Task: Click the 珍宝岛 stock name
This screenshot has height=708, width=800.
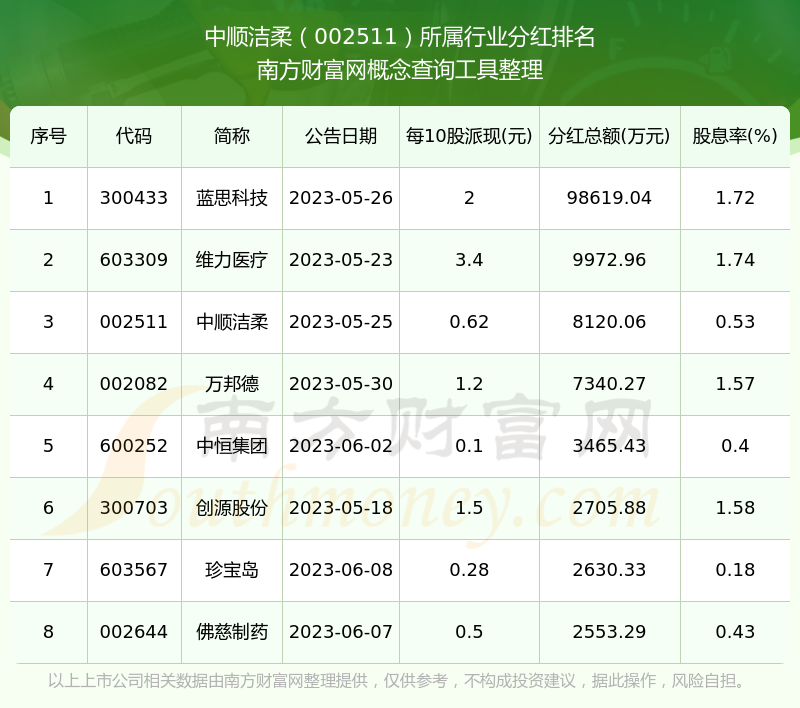Action: [x=232, y=570]
